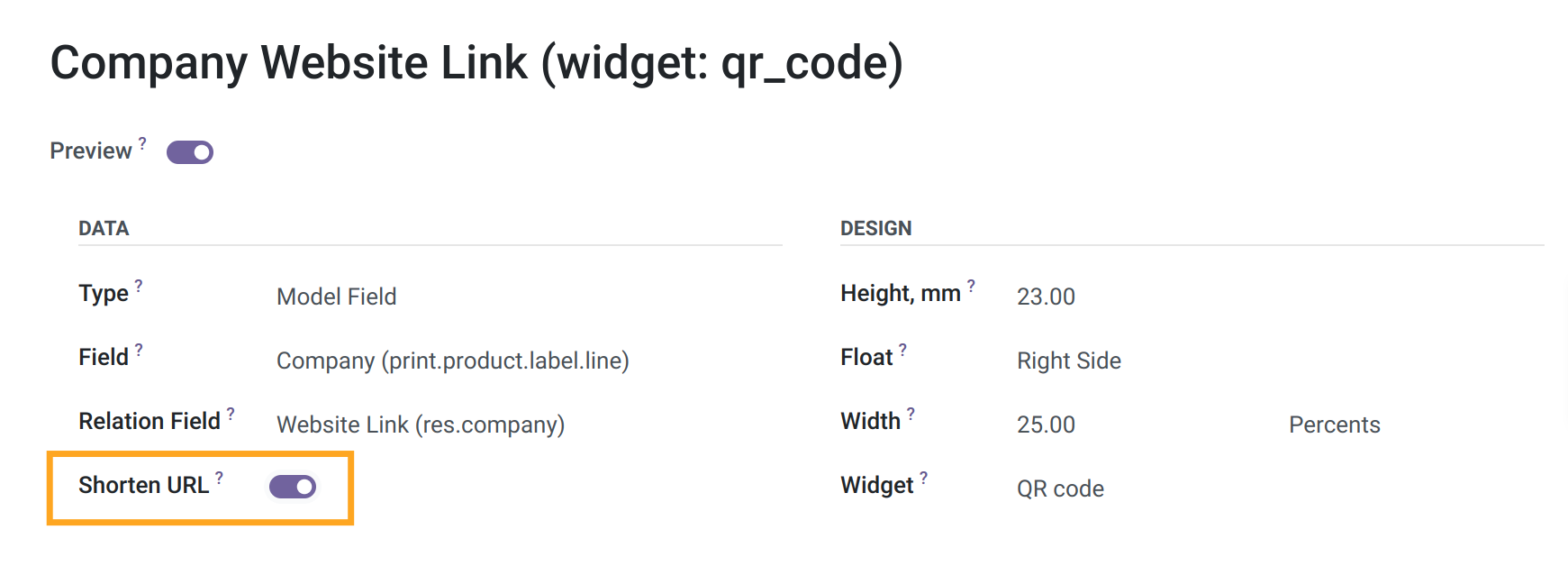Open the Right Side float dropdown
The width and height of the screenshot is (1568, 566).
(x=1280, y=361)
